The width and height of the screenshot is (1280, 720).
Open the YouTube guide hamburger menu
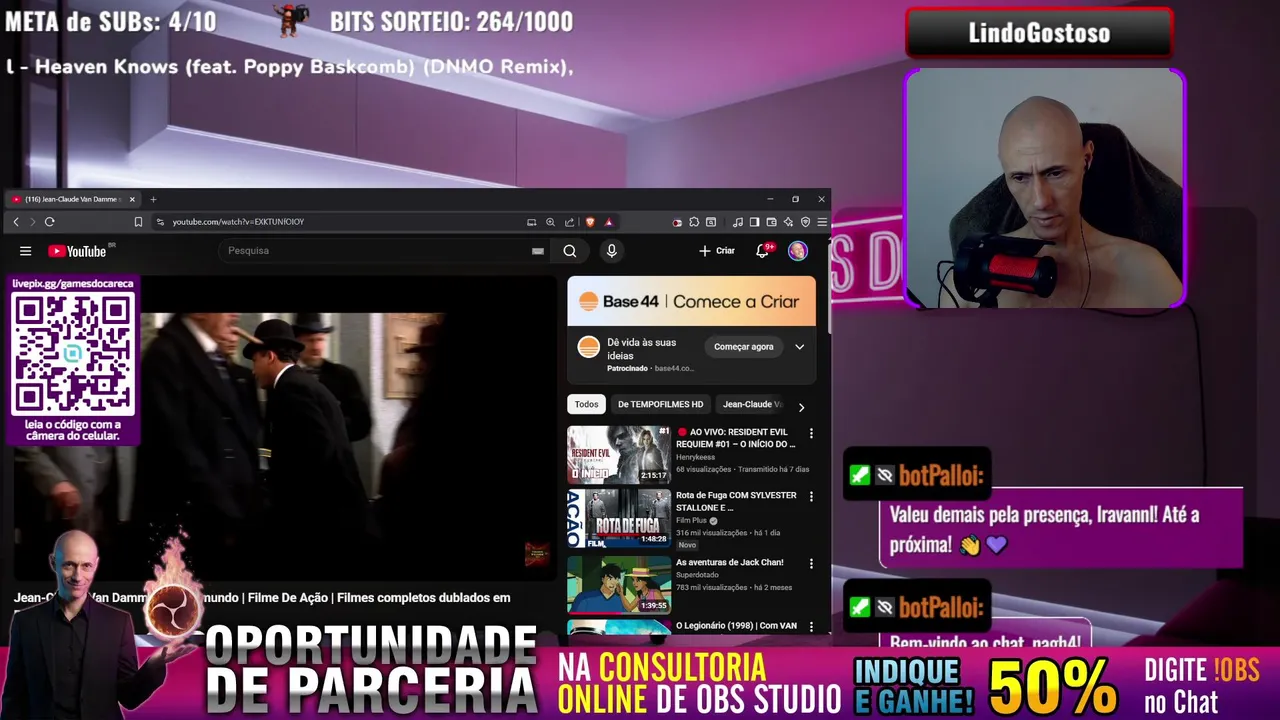(26, 251)
